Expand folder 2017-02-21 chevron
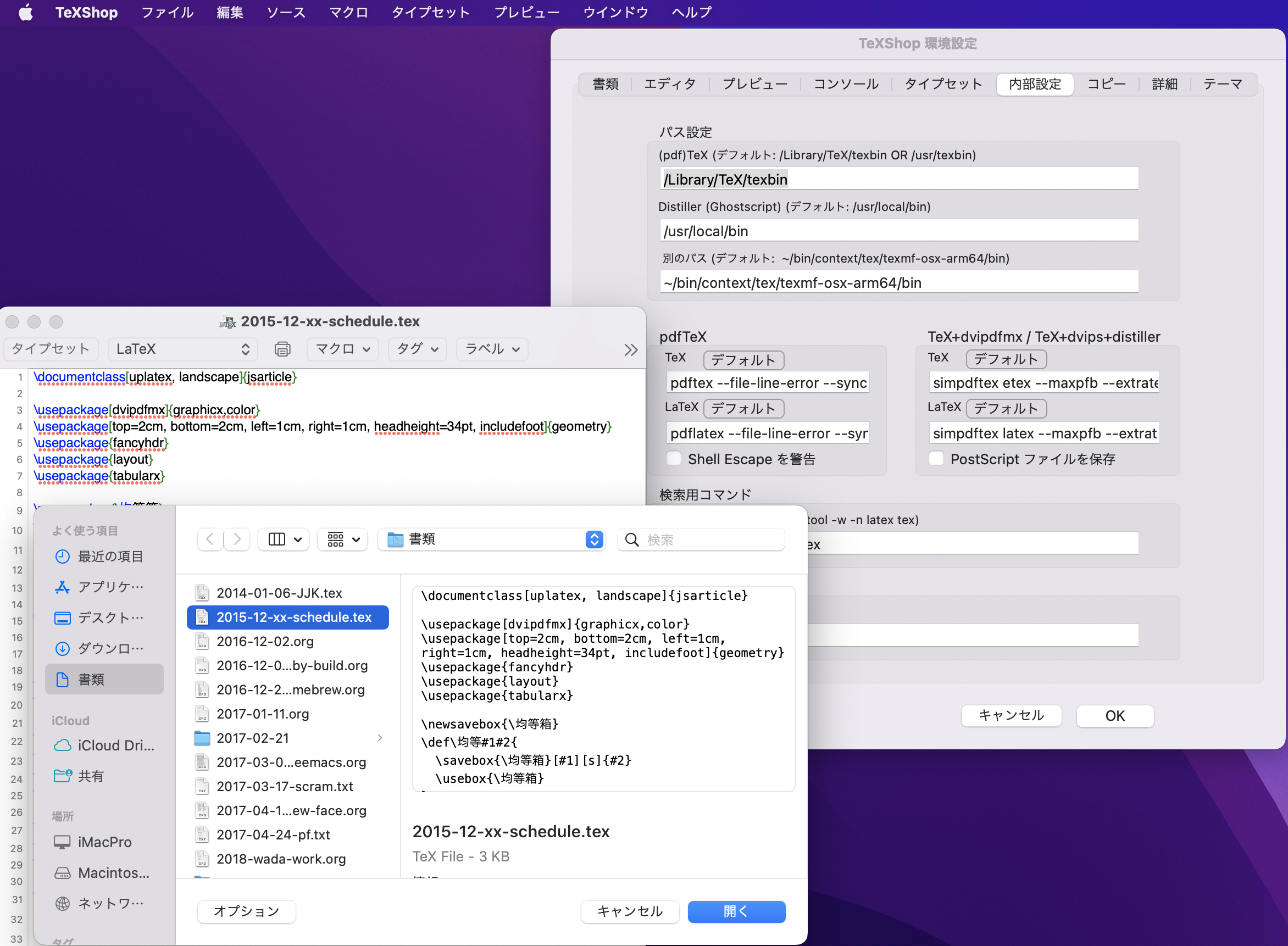 (380, 738)
